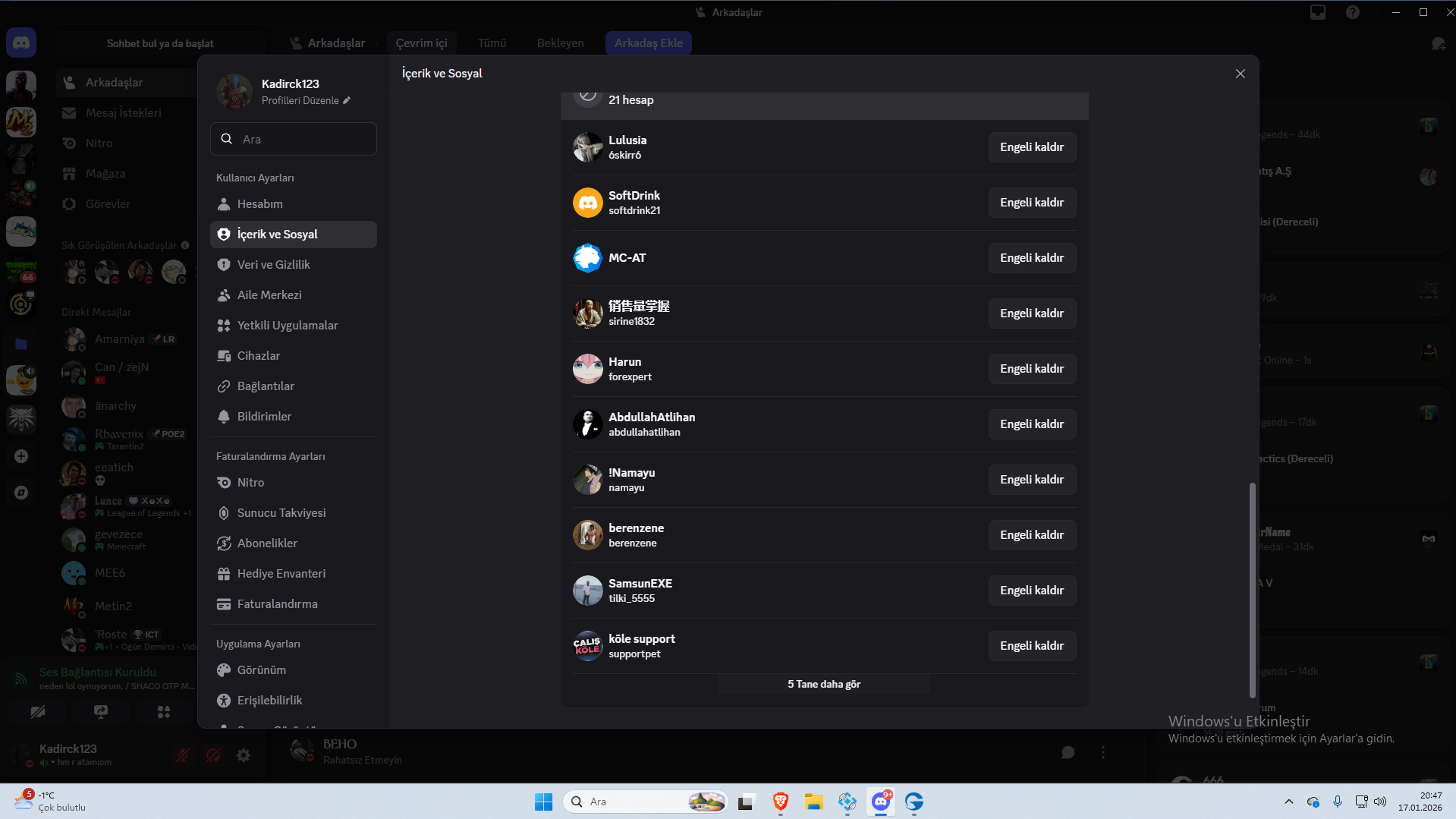Click MC-AT's blue avatar
Viewport: 1456px width, 819px height.
(588, 258)
